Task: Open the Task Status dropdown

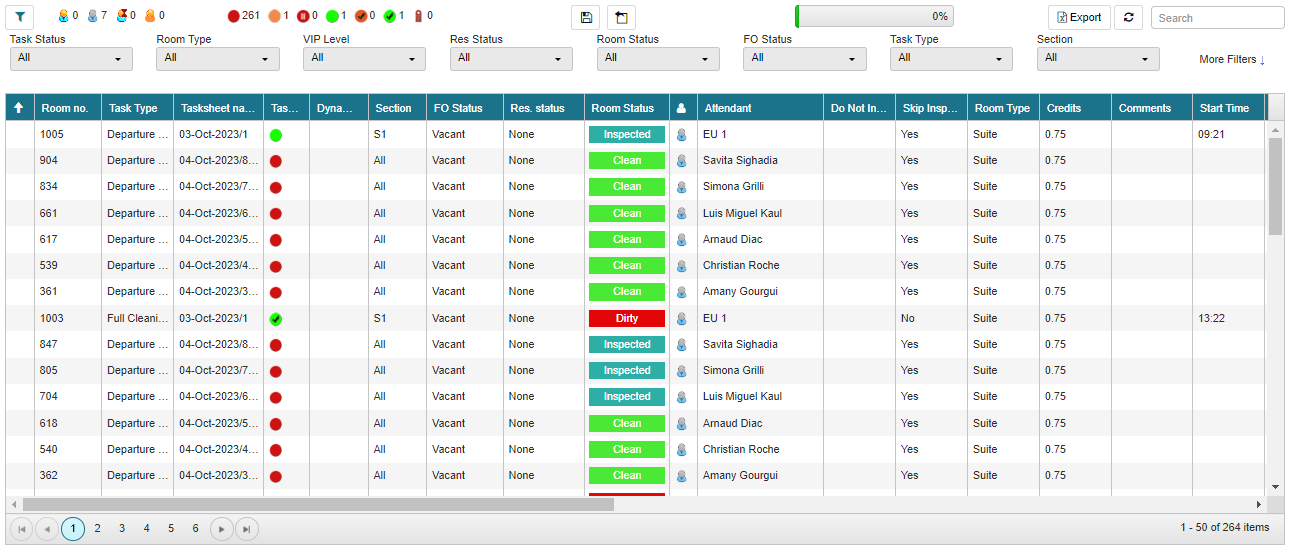Action: point(71,59)
